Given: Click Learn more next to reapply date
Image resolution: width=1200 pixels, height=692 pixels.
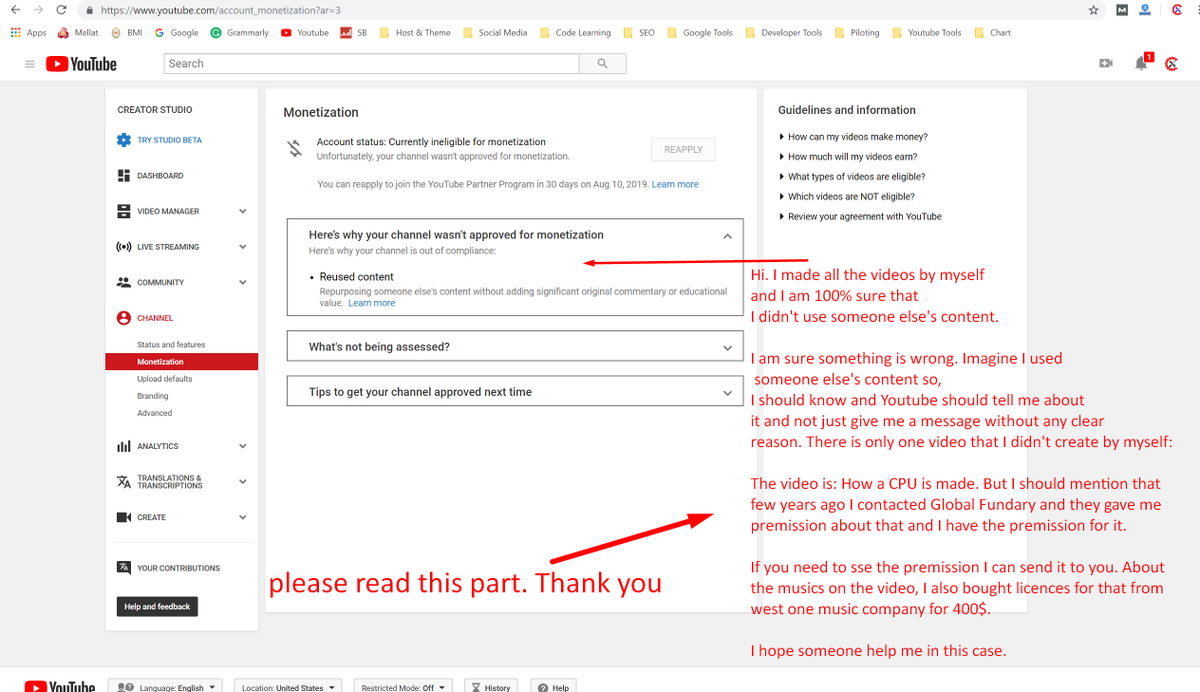Looking at the screenshot, I should (x=675, y=185).
